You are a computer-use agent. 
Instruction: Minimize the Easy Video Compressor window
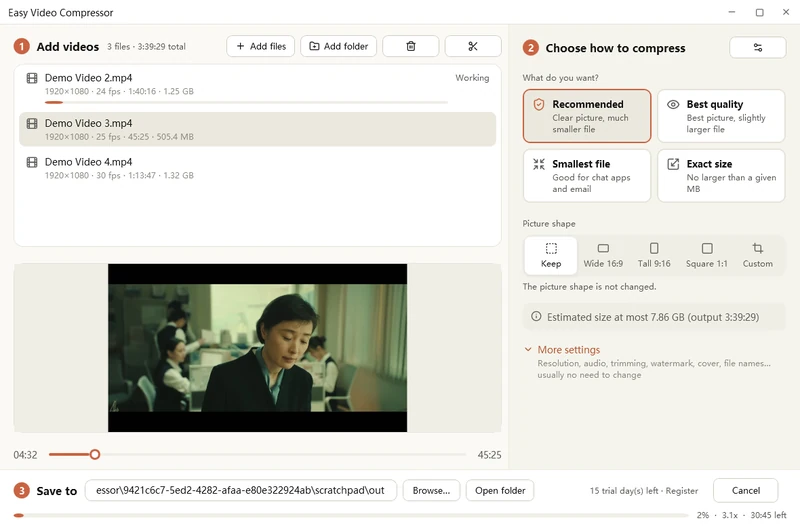732,12
